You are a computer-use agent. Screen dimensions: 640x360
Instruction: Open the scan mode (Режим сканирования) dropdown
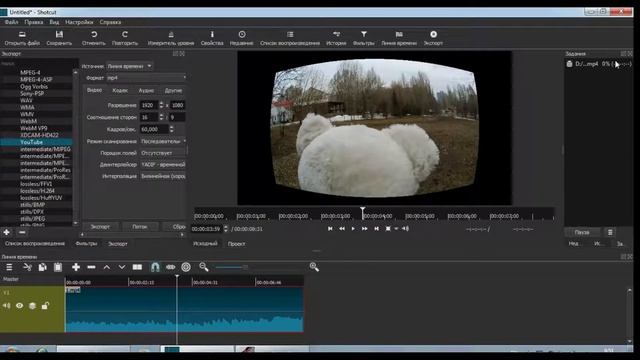[x=163, y=141]
